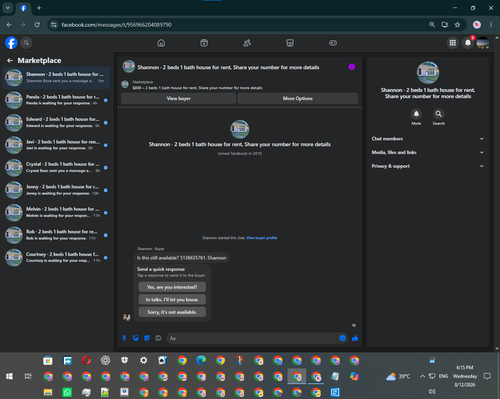
Task: Search in conversation magnifier icon
Action: click(x=439, y=114)
